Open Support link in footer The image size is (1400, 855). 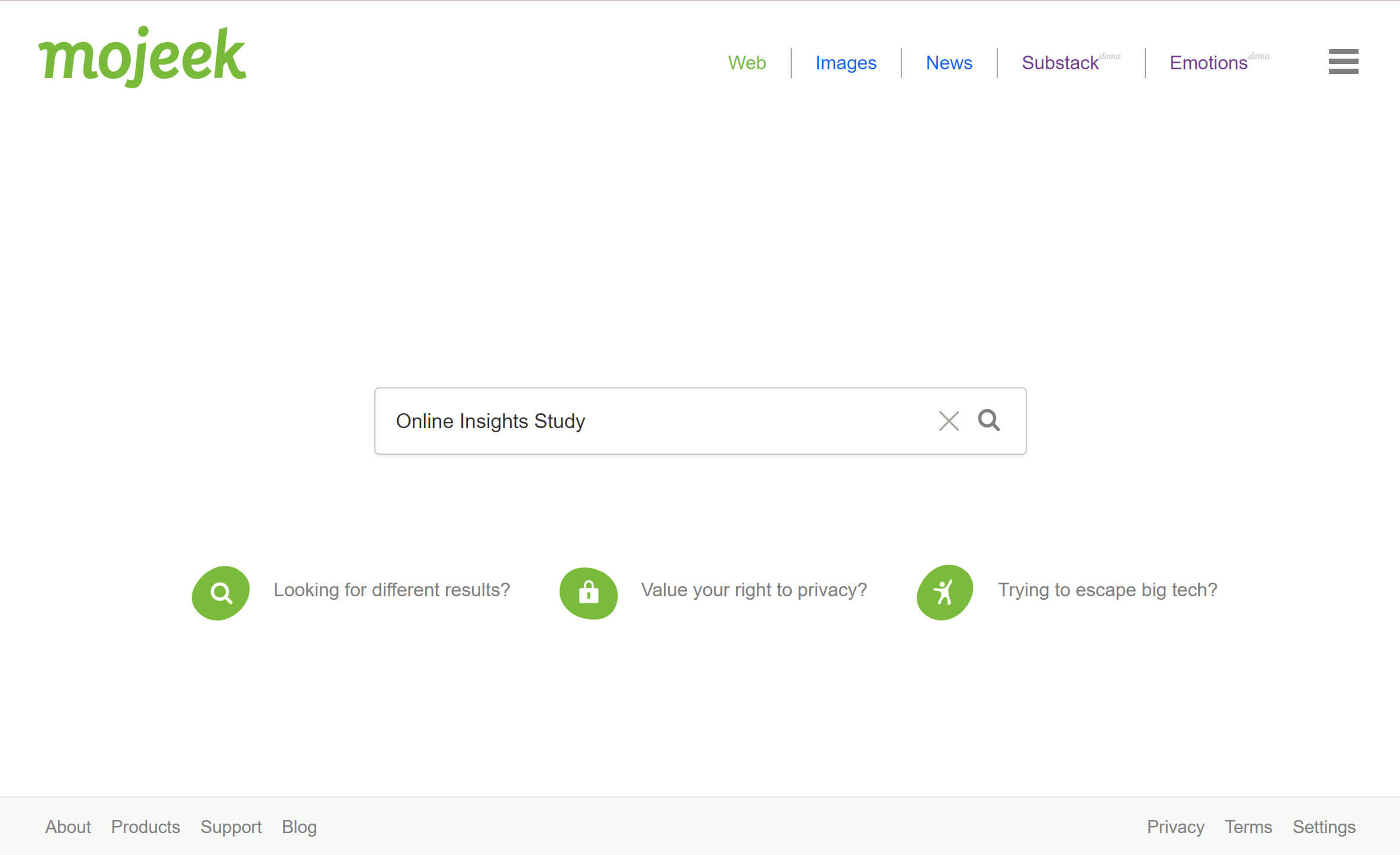click(231, 827)
